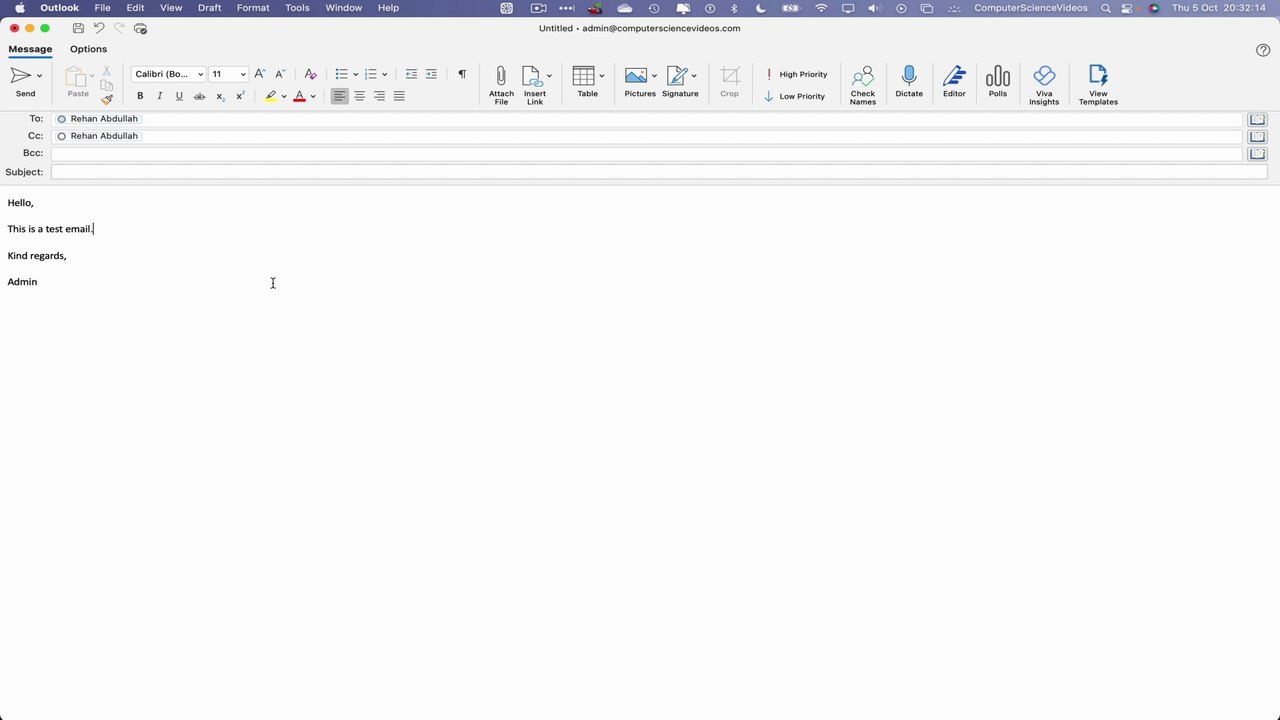Open the Draft menu
This screenshot has width=1280, height=720.
coord(209,8)
